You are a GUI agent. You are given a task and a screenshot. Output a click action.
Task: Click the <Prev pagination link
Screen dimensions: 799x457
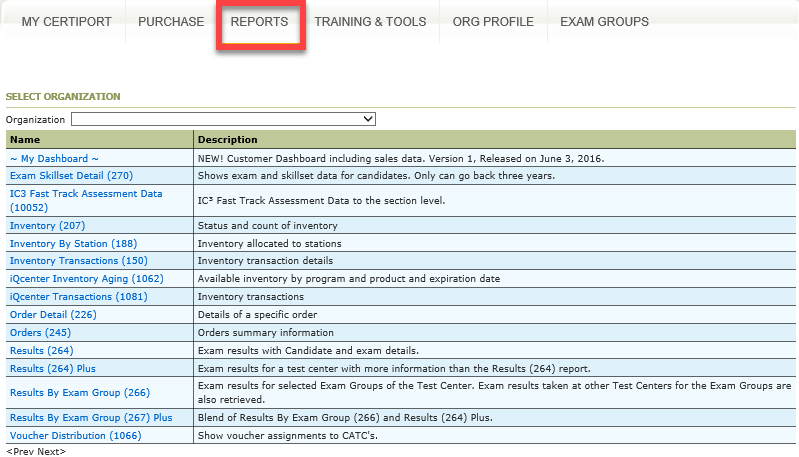[x=20, y=452]
